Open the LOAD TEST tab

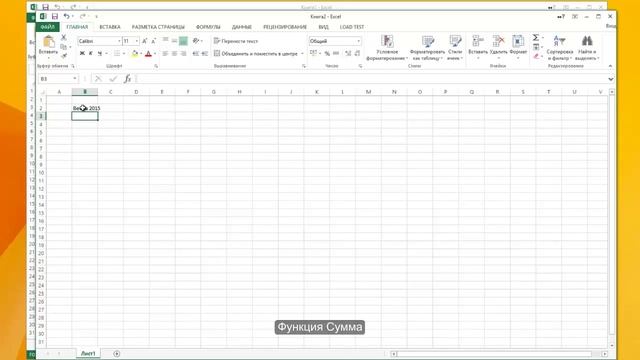click(x=352, y=27)
